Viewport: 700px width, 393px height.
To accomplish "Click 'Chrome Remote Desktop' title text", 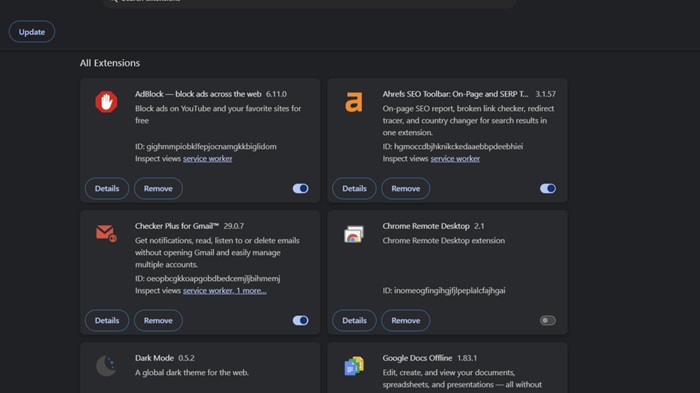I will (x=426, y=226).
